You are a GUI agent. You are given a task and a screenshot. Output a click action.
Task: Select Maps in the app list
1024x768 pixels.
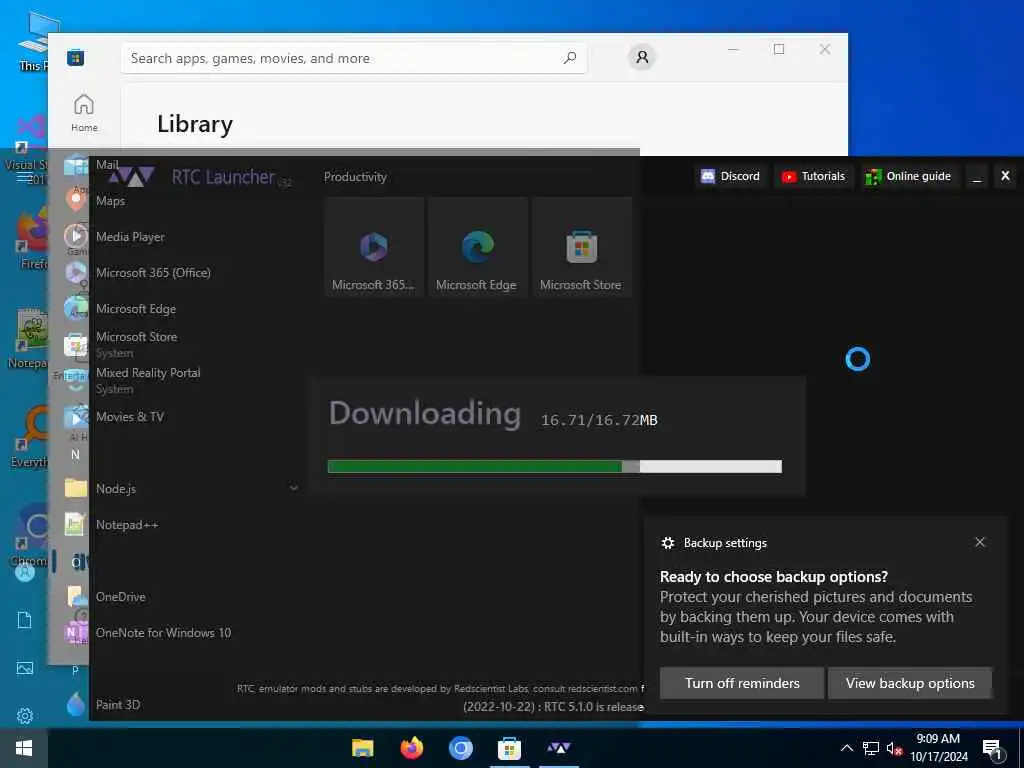click(110, 201)
